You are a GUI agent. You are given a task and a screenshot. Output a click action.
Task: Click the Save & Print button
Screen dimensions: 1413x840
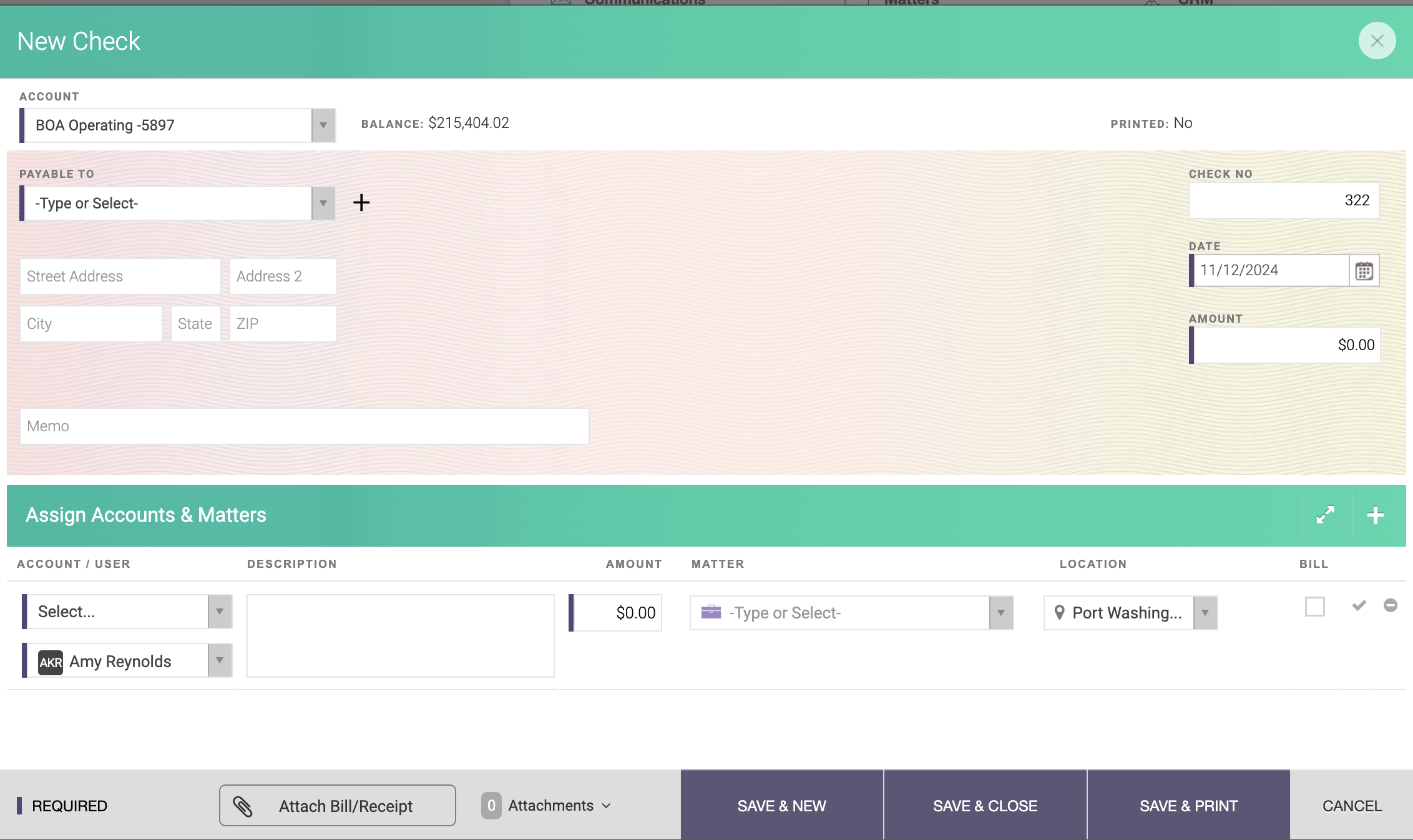click(1188, 806)
